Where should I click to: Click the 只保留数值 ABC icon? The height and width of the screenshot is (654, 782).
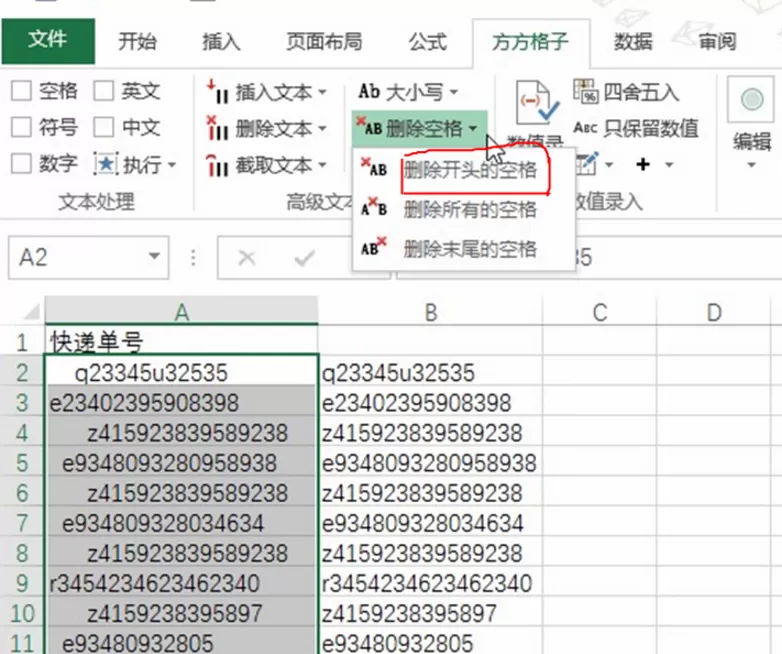click(x=586, y=128)
